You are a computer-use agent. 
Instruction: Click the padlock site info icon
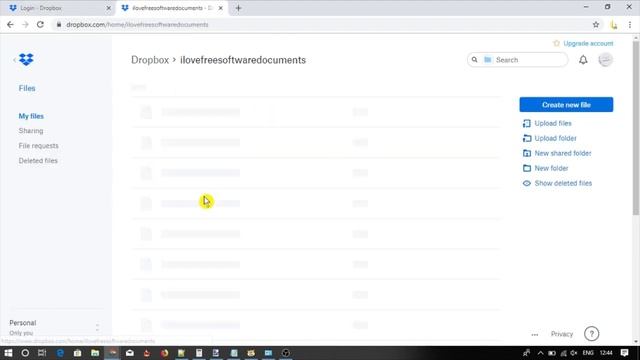(59, 24)
